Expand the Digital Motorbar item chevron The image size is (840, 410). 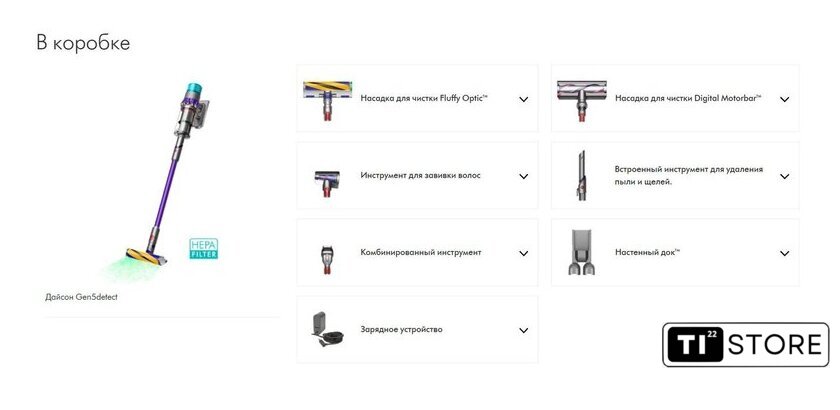784,99
